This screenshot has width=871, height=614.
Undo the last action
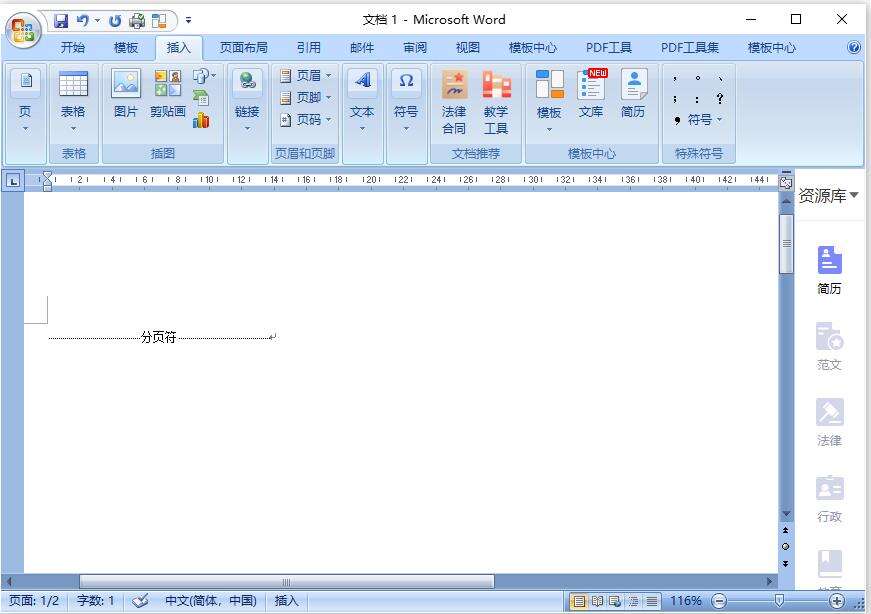click(x=82, y=21)
